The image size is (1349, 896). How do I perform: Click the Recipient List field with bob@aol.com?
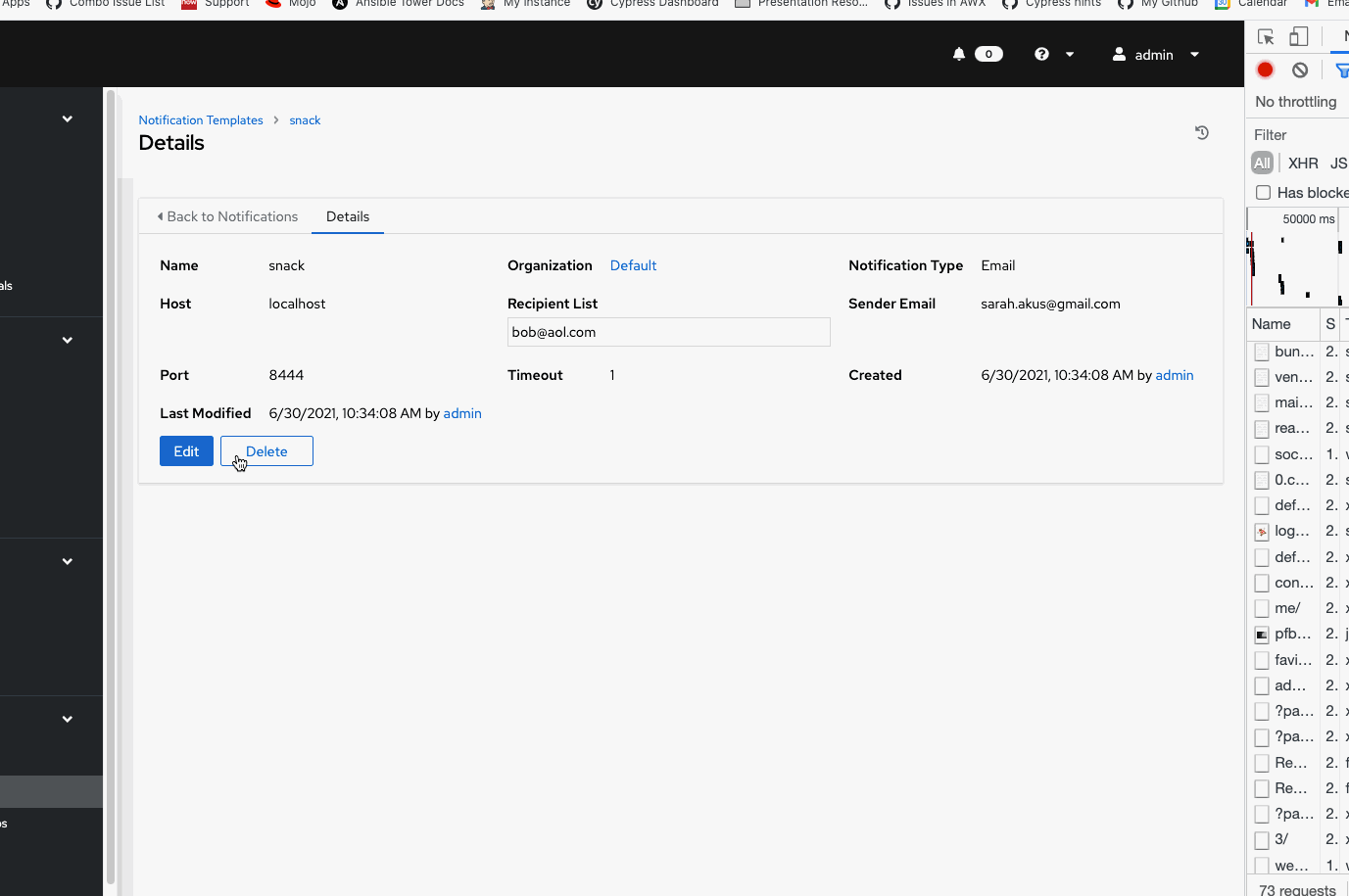tap(669, 332)
